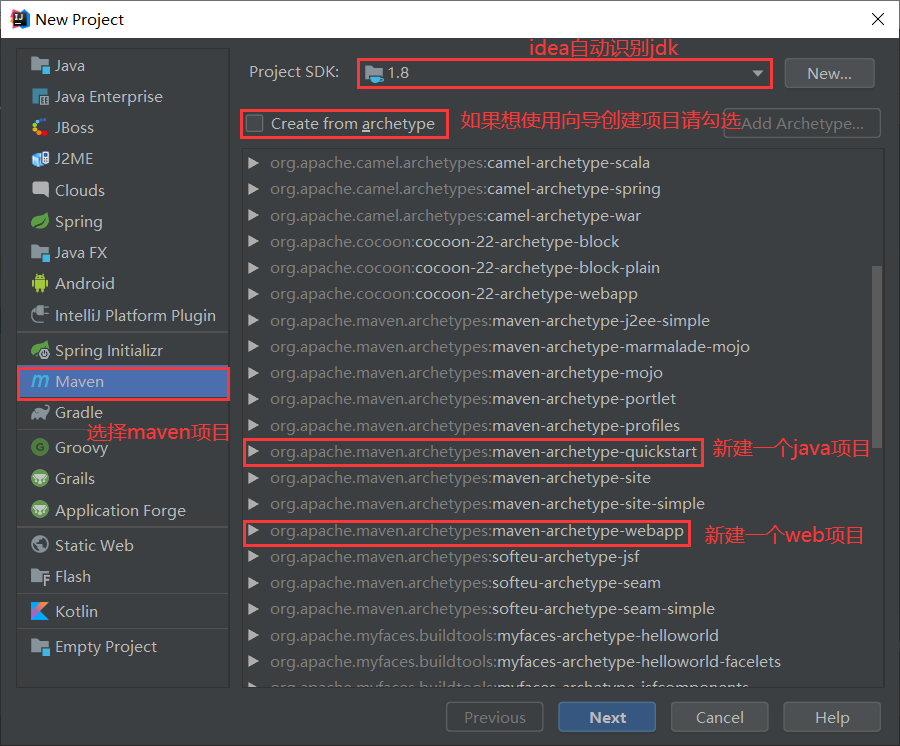This screenshot has width=900, height=746.
Task: Cancel the New Project dialog
Action: click(720, 717)
